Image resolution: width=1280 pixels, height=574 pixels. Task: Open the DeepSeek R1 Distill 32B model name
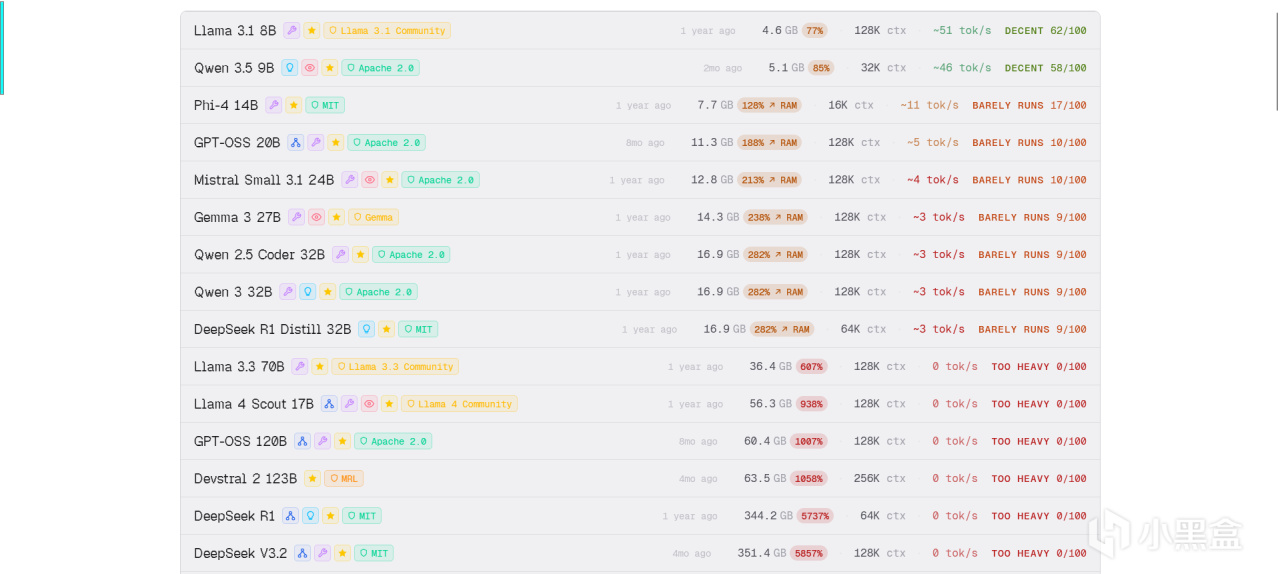[273, 329]
